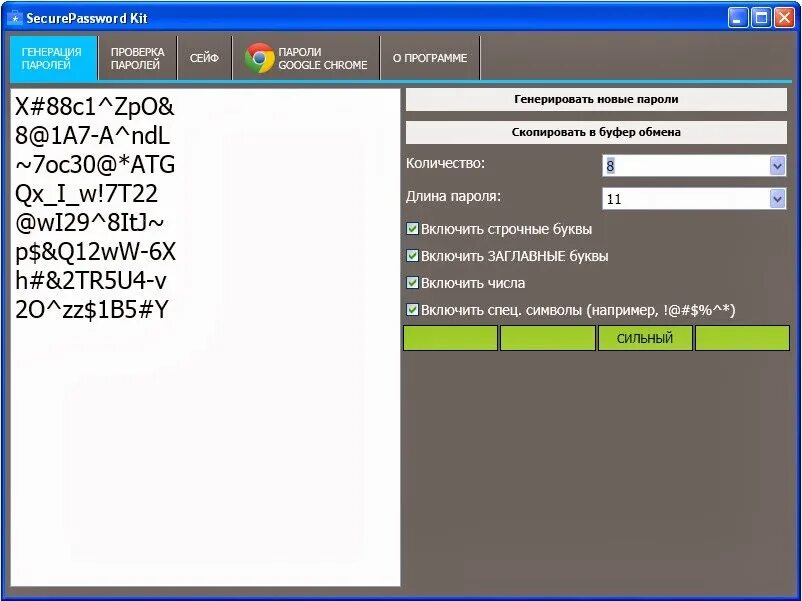Toggle Включить строчные буквы checkbox
The image size is (802, 601).
click(412, 229)
